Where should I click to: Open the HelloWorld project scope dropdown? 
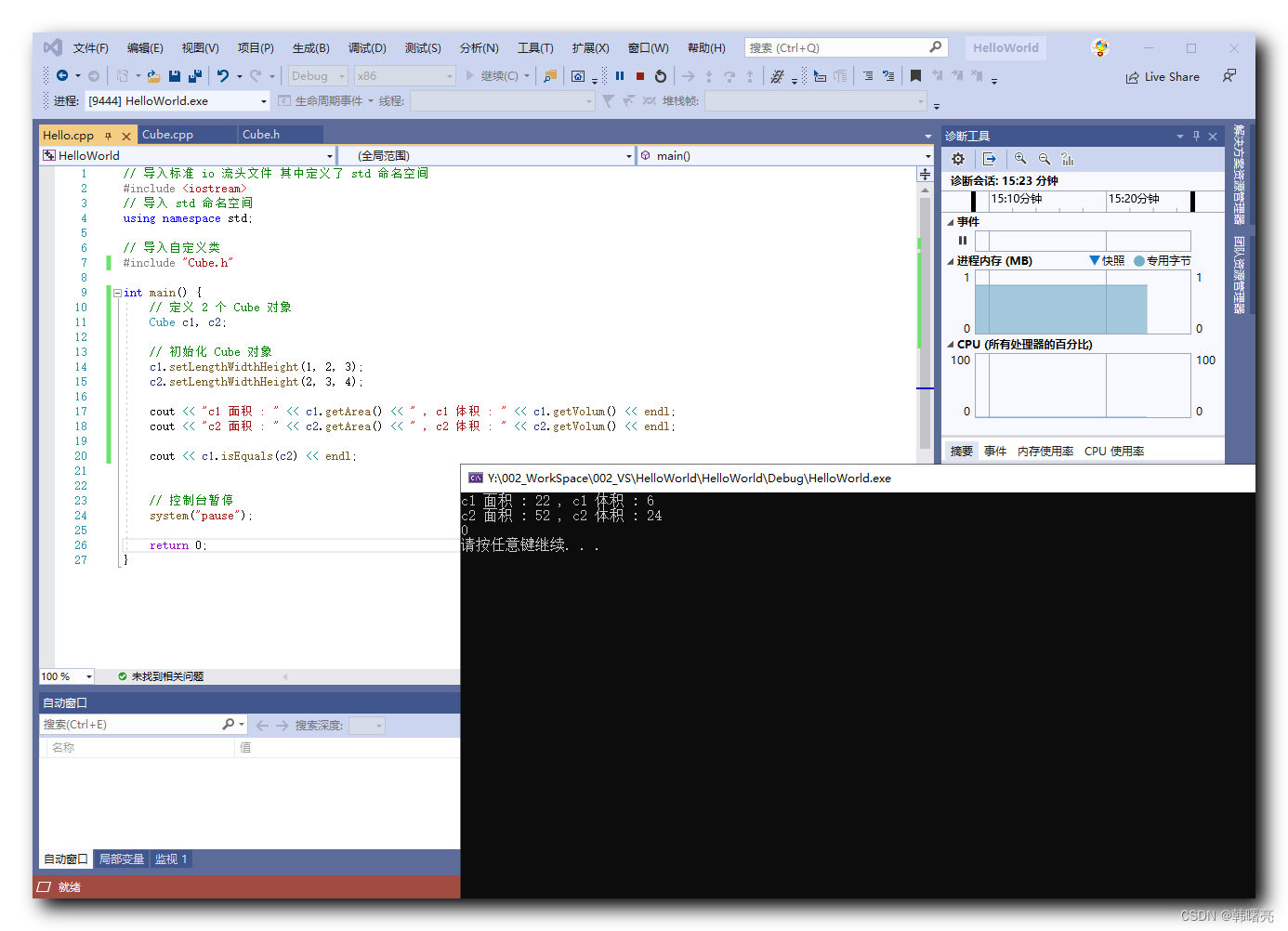187,156
